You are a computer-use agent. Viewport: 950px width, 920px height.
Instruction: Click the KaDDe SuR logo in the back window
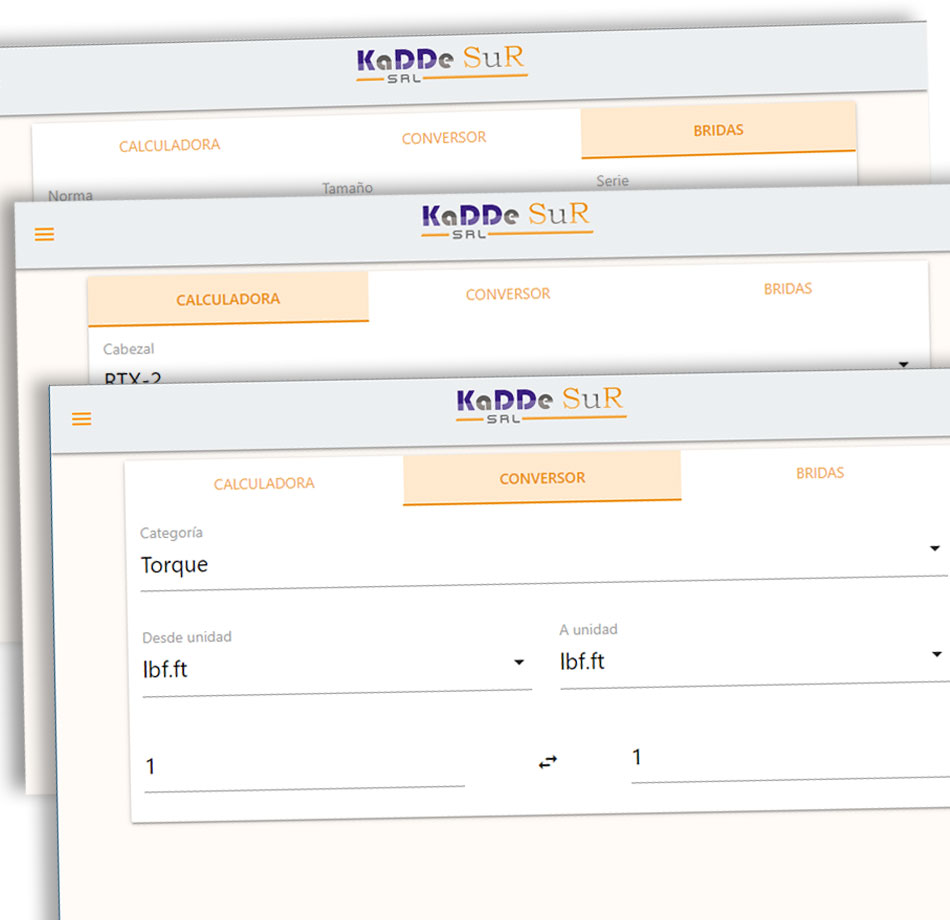(441, 64)
